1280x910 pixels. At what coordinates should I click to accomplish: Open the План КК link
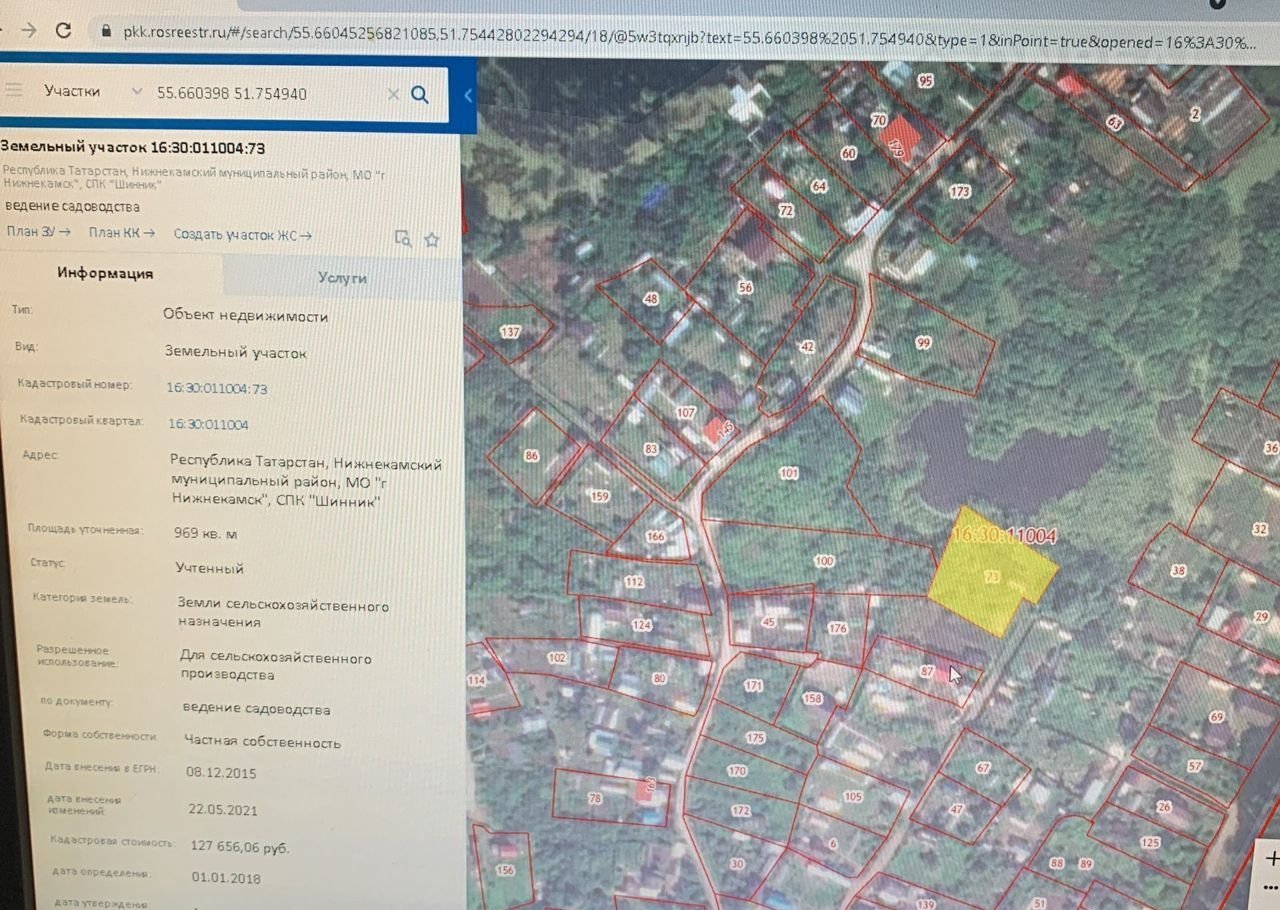[121, 233]
